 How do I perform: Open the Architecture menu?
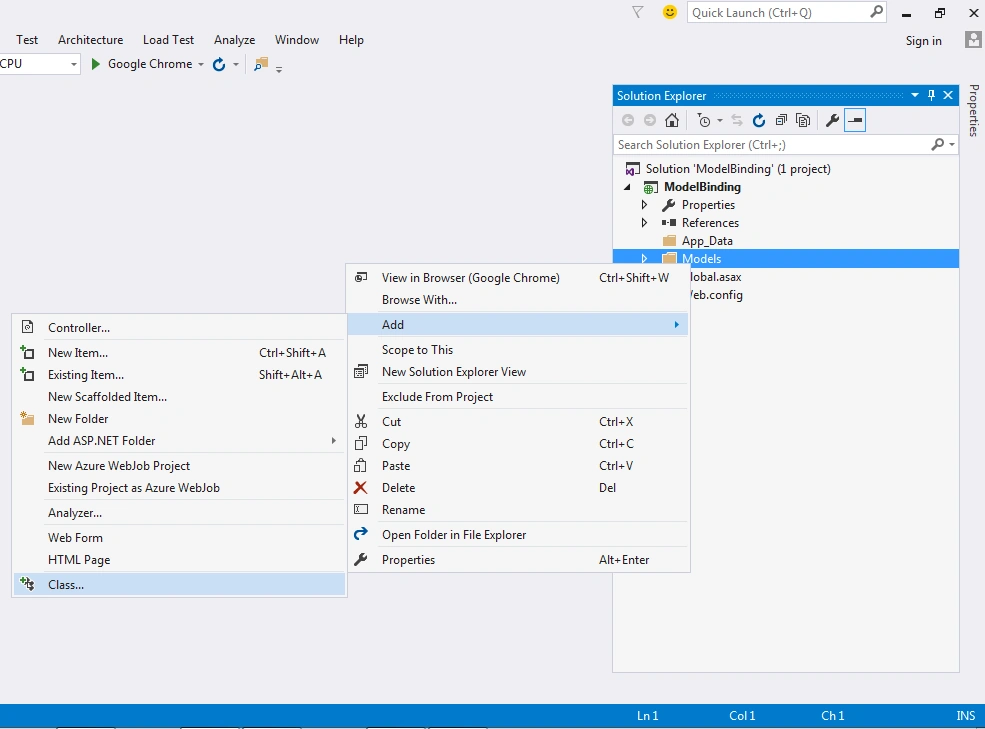click(x=90, y=40)
